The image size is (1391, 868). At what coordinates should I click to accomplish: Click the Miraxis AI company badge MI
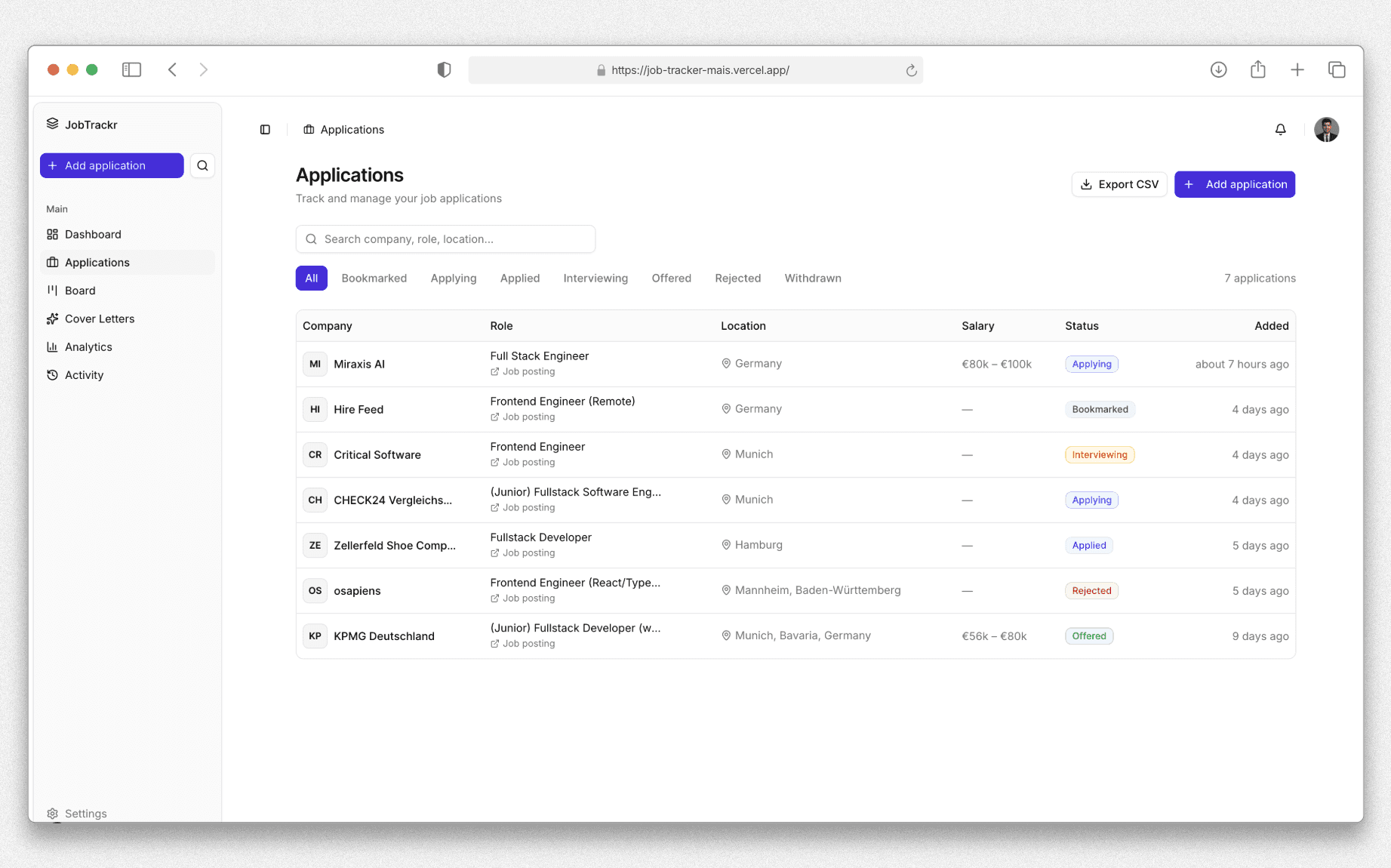pos(315,364)
